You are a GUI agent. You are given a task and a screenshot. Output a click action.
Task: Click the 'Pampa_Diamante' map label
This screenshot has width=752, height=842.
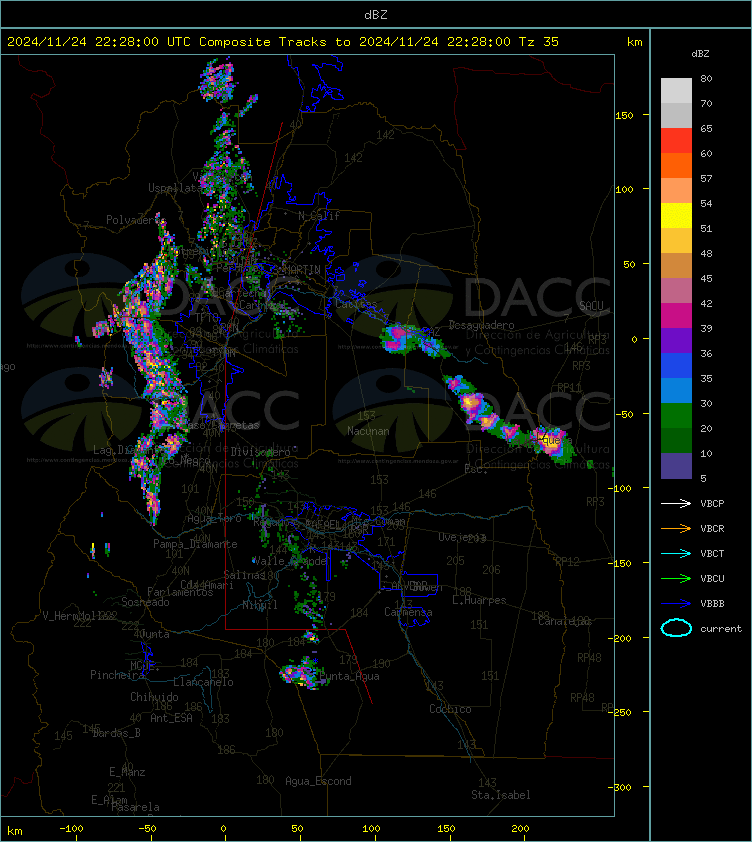(195, 544)
